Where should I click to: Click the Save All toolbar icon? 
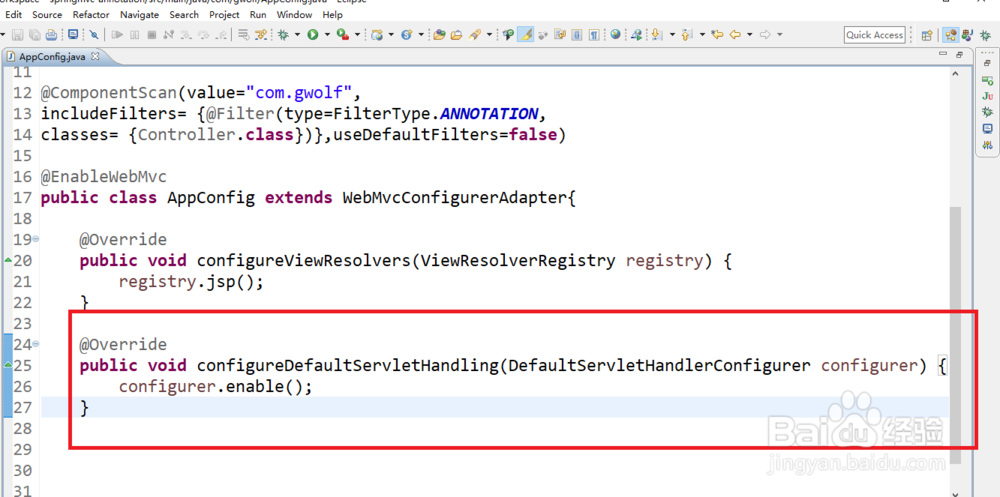click(x=34, y=35)
